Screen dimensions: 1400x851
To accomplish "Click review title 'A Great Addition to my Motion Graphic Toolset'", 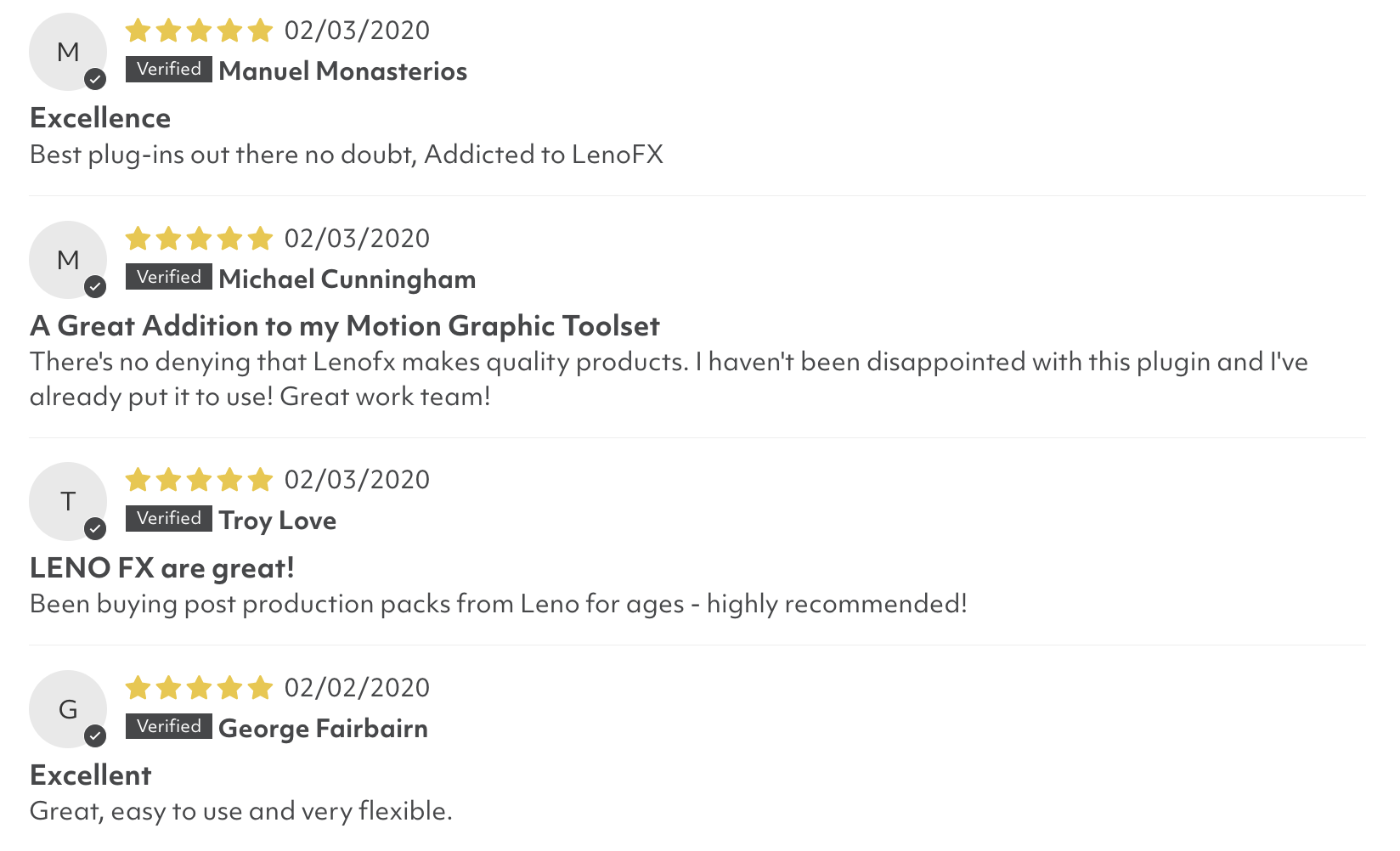I will pos(345,326).
